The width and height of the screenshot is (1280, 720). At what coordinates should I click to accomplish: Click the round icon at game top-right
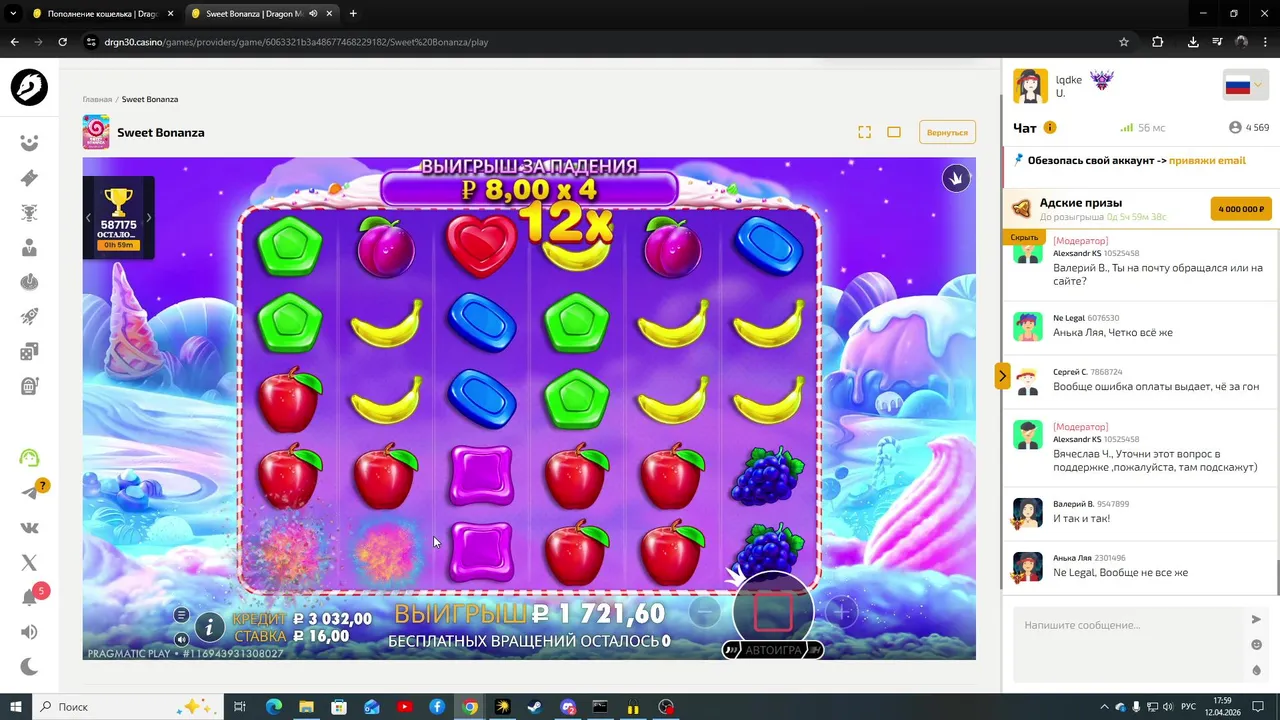coord(956,179)
